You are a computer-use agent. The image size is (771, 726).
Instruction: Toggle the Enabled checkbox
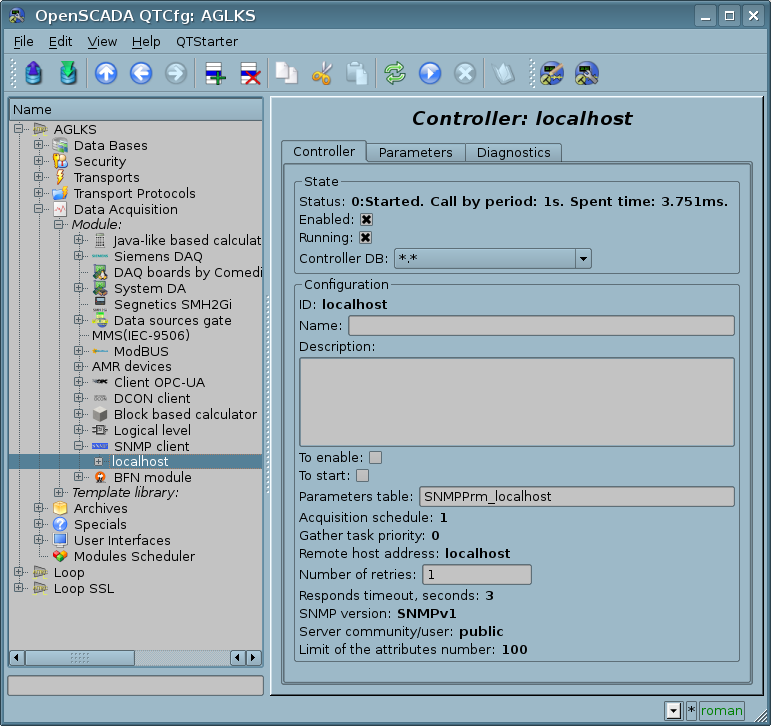(x=366, y=219)
